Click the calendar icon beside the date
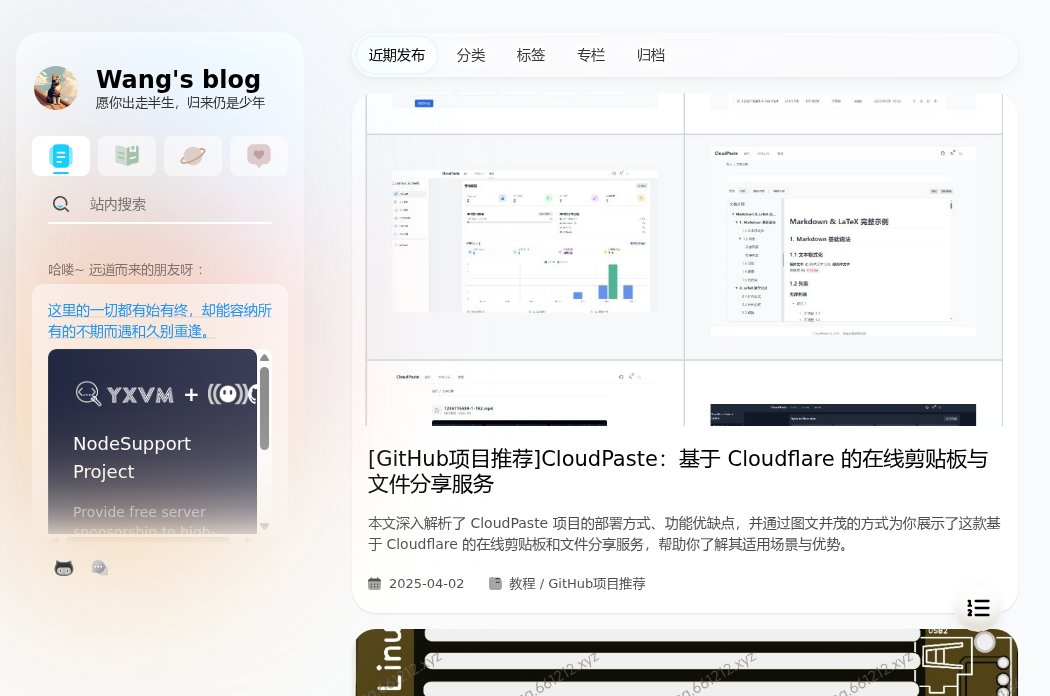This screenshot has height=696, width=1050. point(374,583)
